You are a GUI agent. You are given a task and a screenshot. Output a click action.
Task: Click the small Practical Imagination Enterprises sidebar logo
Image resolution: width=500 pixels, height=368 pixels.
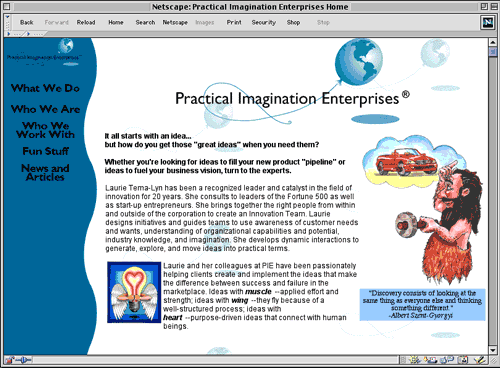(x=45, y=52)
